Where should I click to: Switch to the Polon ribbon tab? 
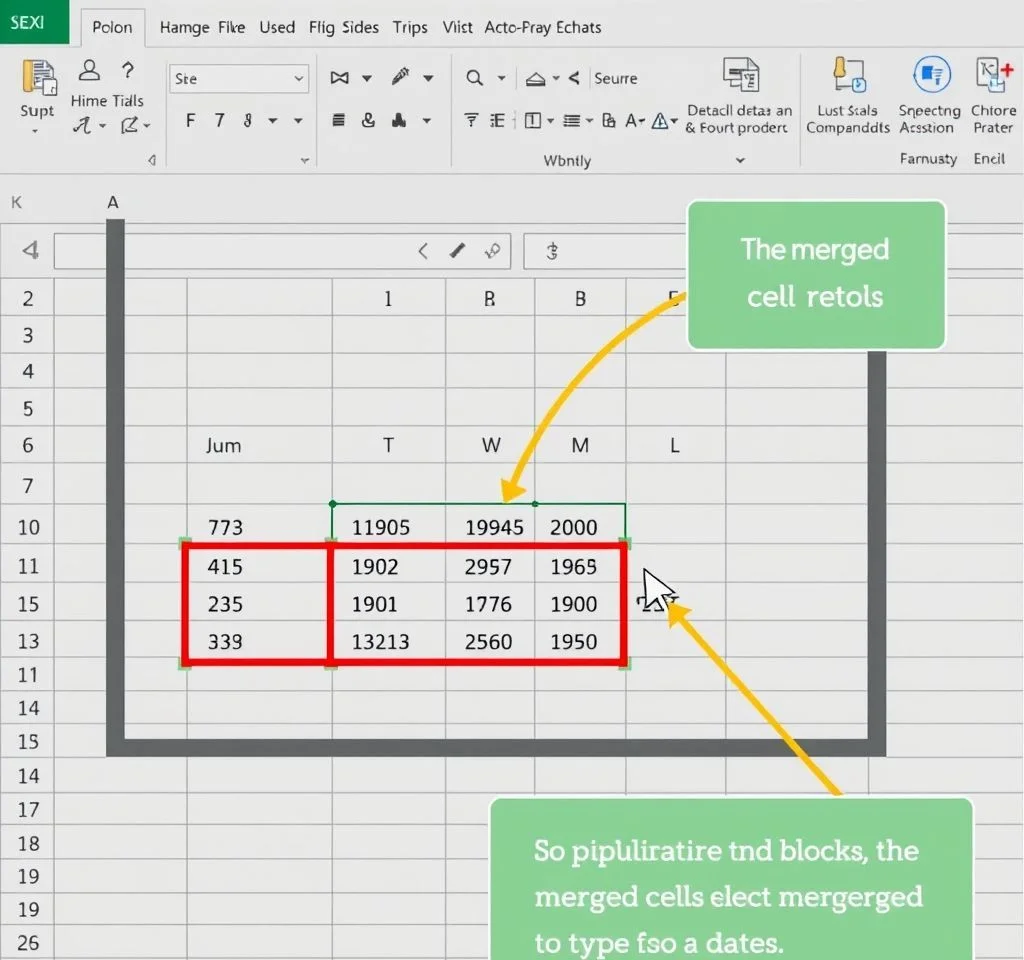point(112,27)
